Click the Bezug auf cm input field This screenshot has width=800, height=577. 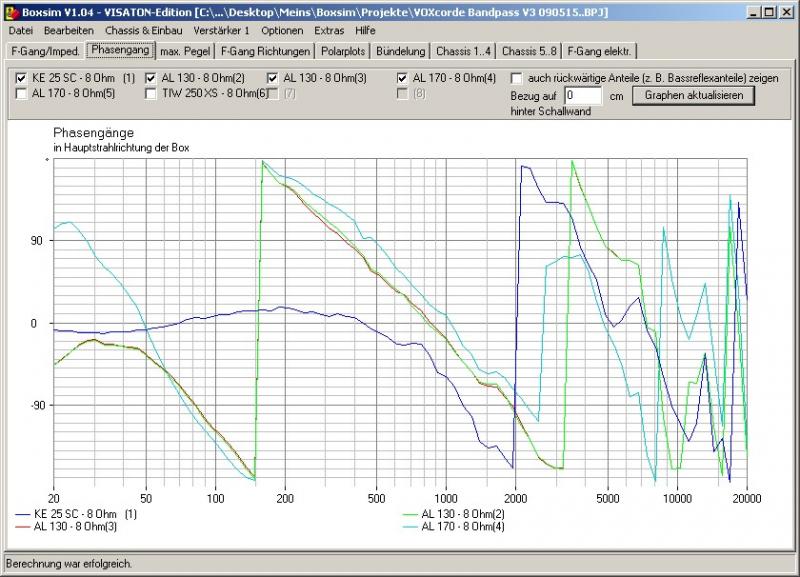(x=582, y=96)
